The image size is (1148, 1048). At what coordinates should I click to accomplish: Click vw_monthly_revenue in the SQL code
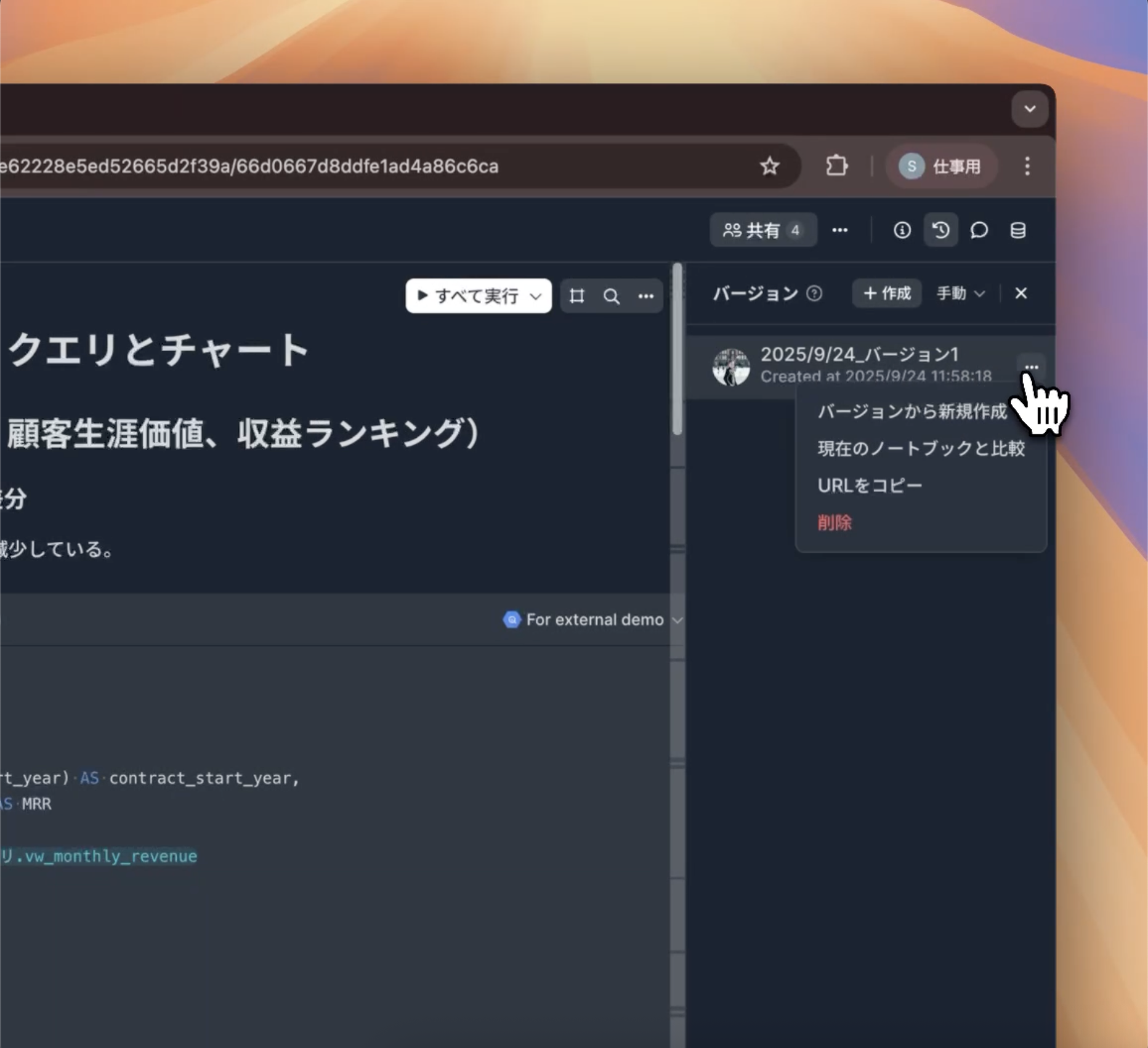point(111,856)
